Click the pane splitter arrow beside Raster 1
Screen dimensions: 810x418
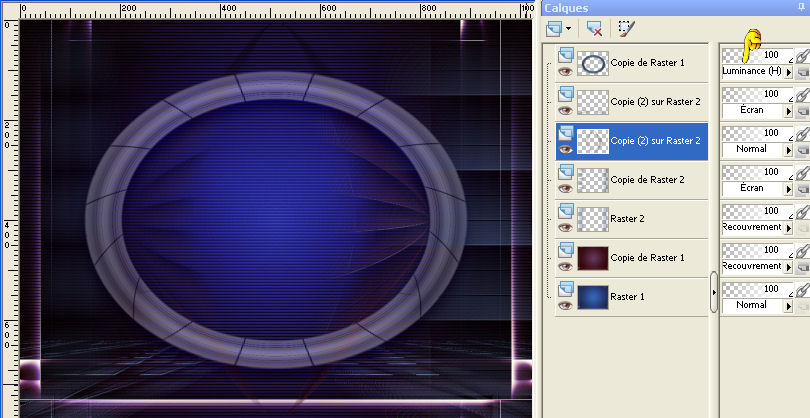click(714, 292)
